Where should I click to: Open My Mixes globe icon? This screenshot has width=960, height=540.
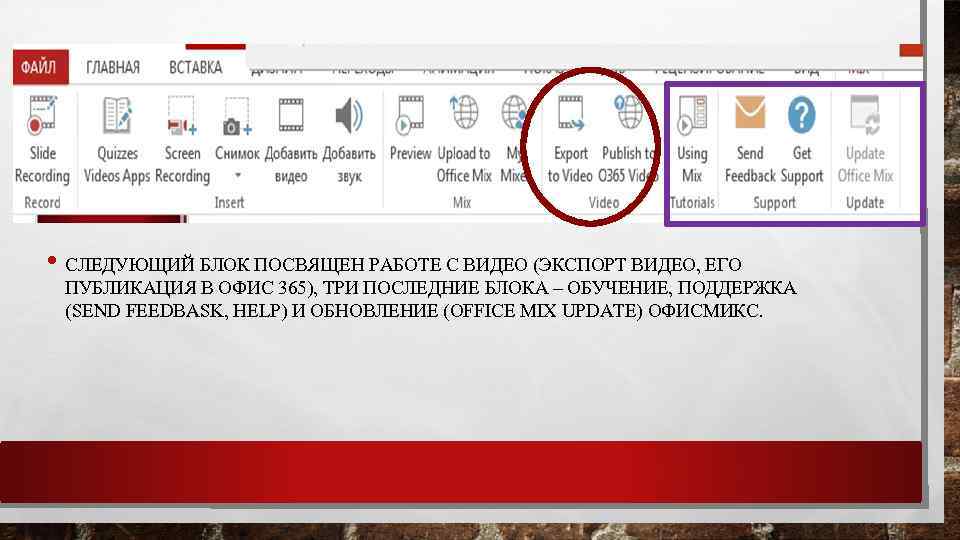514,113
